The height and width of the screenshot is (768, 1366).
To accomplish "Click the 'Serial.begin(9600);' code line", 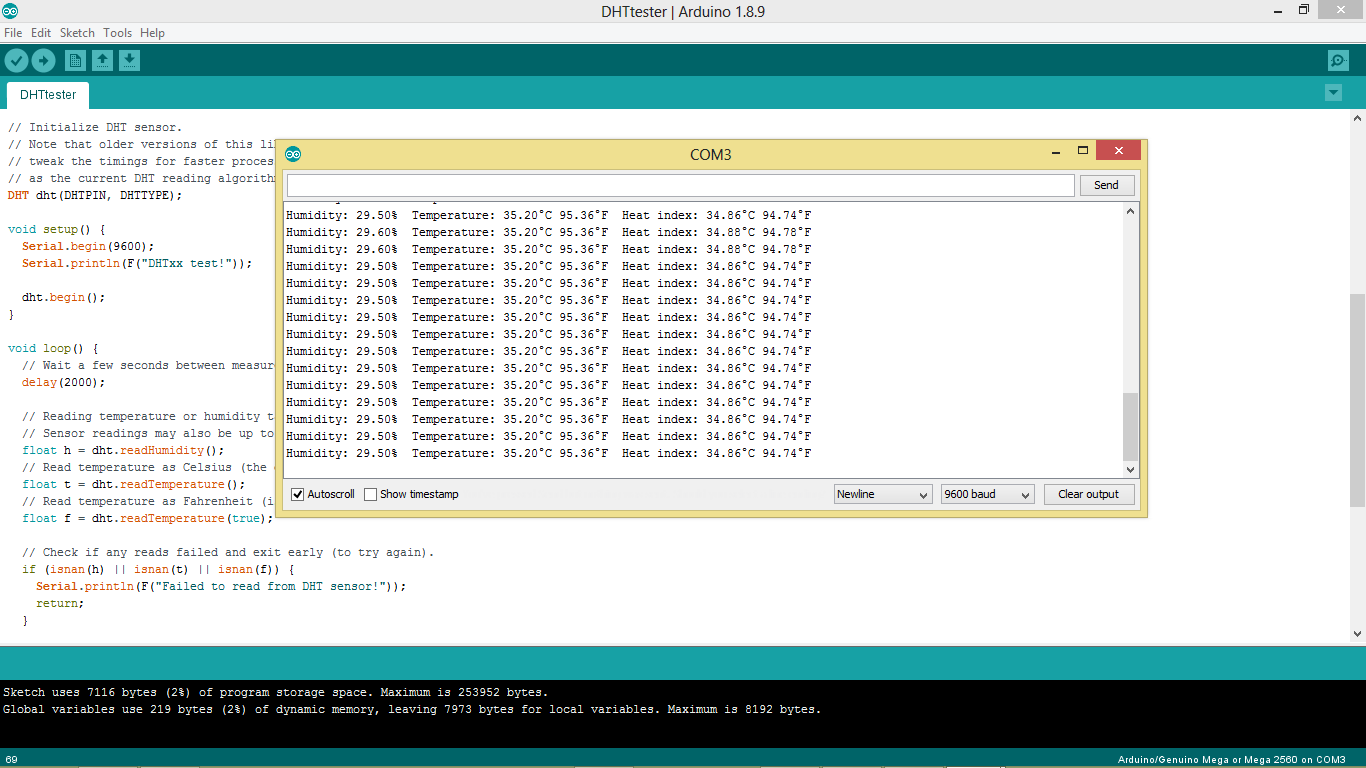I will tap(88, 246).
